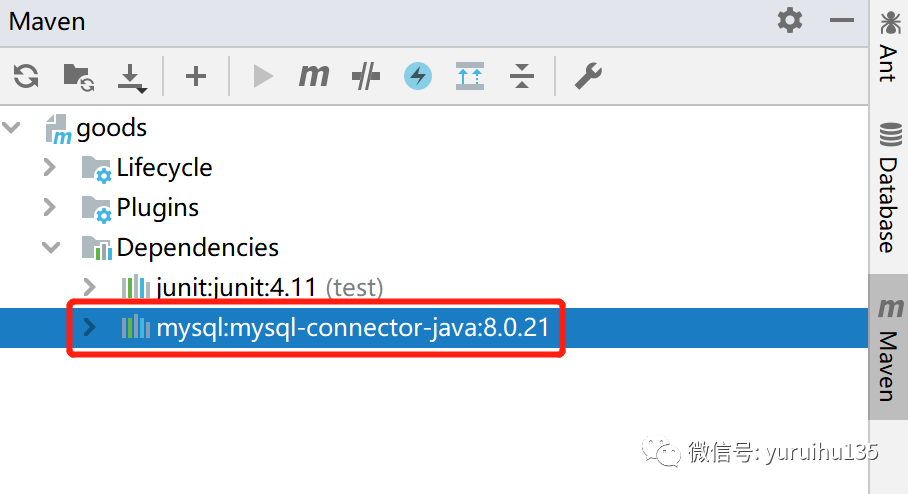Execute Maven goal 'm' icon
This screenshot has height=494, width=908.
point(314,76)
